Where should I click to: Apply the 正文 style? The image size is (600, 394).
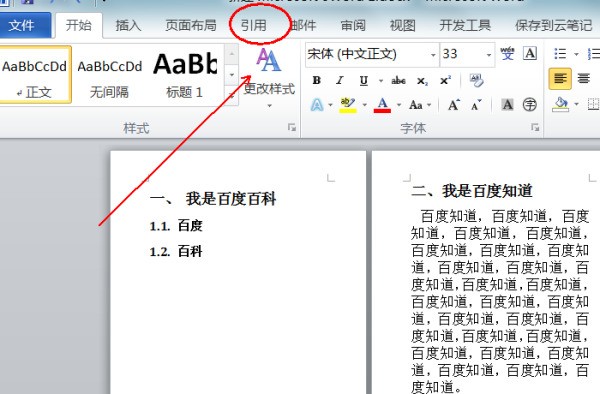point(35,75)
